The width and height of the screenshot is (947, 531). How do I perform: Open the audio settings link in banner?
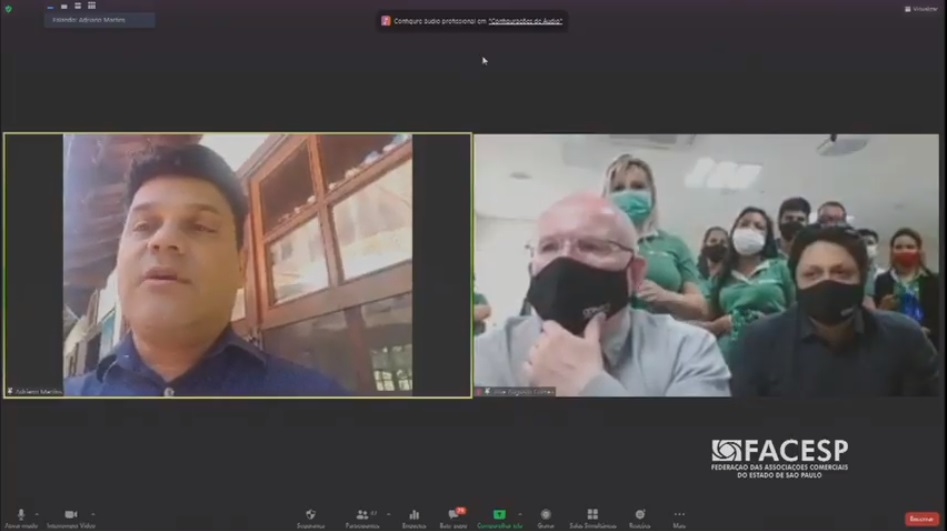tap(525, 21)
